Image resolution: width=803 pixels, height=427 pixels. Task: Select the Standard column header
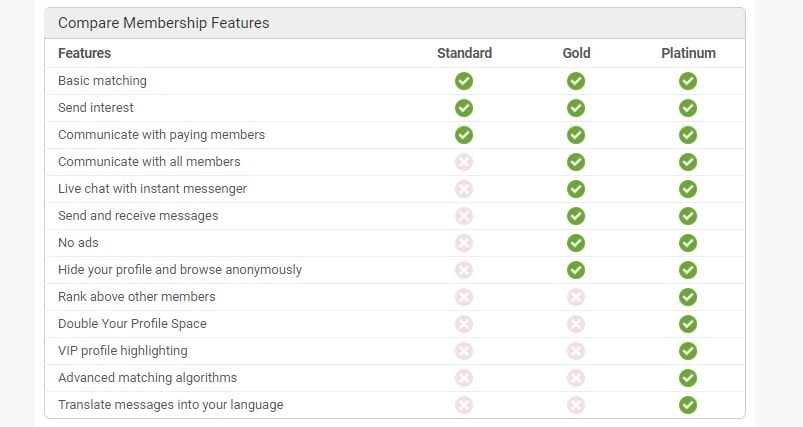[464, 53]
